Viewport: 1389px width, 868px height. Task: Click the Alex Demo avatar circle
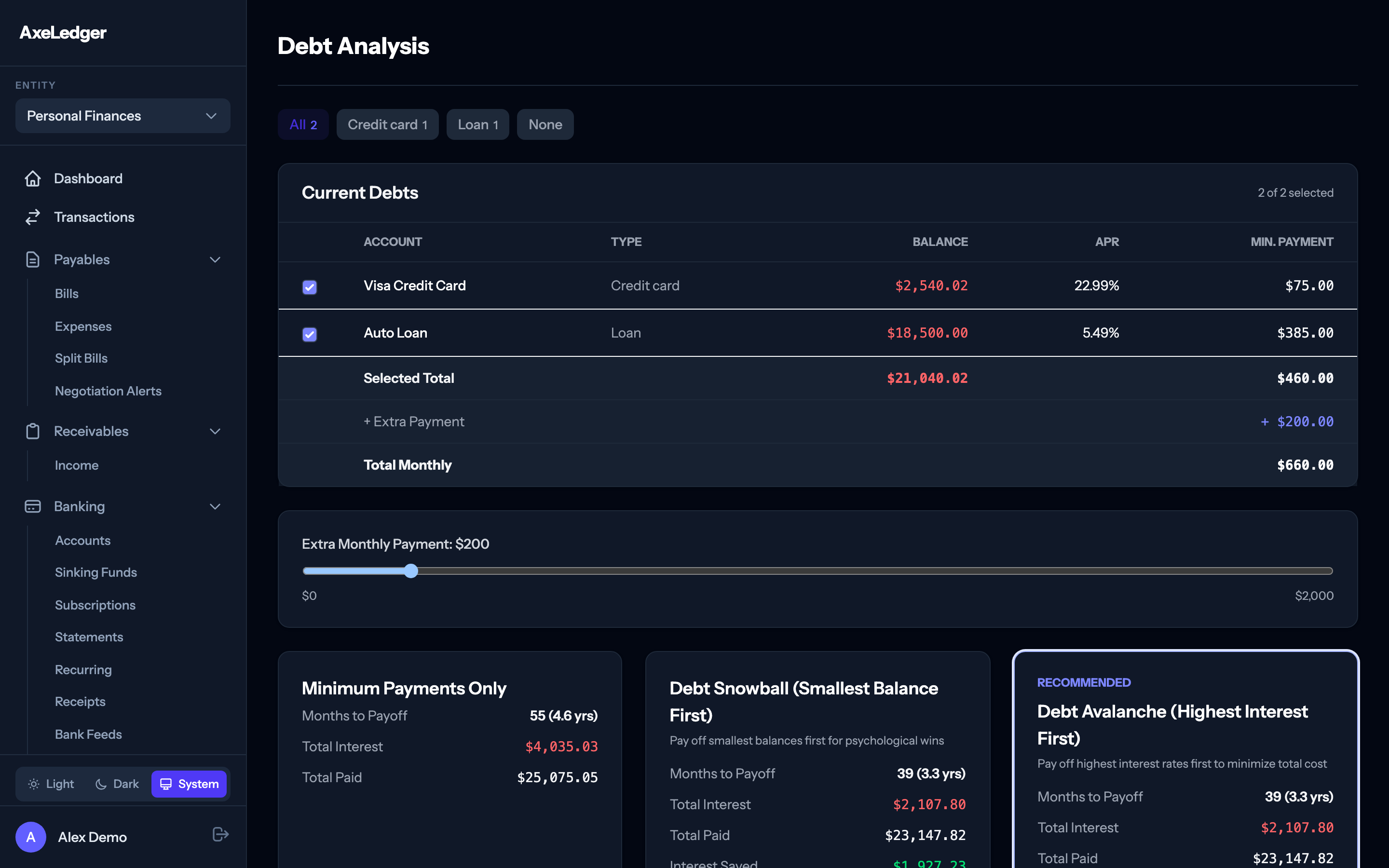click(31, 837)
